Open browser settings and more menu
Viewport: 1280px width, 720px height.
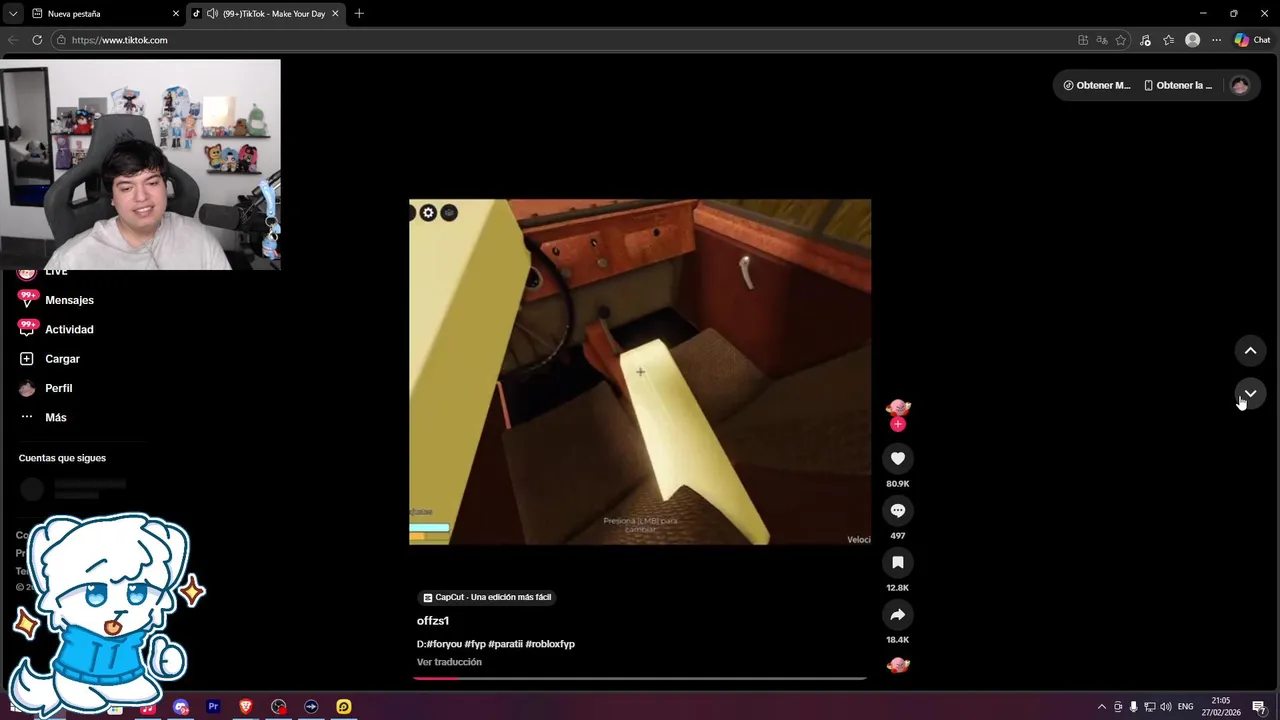click(1216, 40)
